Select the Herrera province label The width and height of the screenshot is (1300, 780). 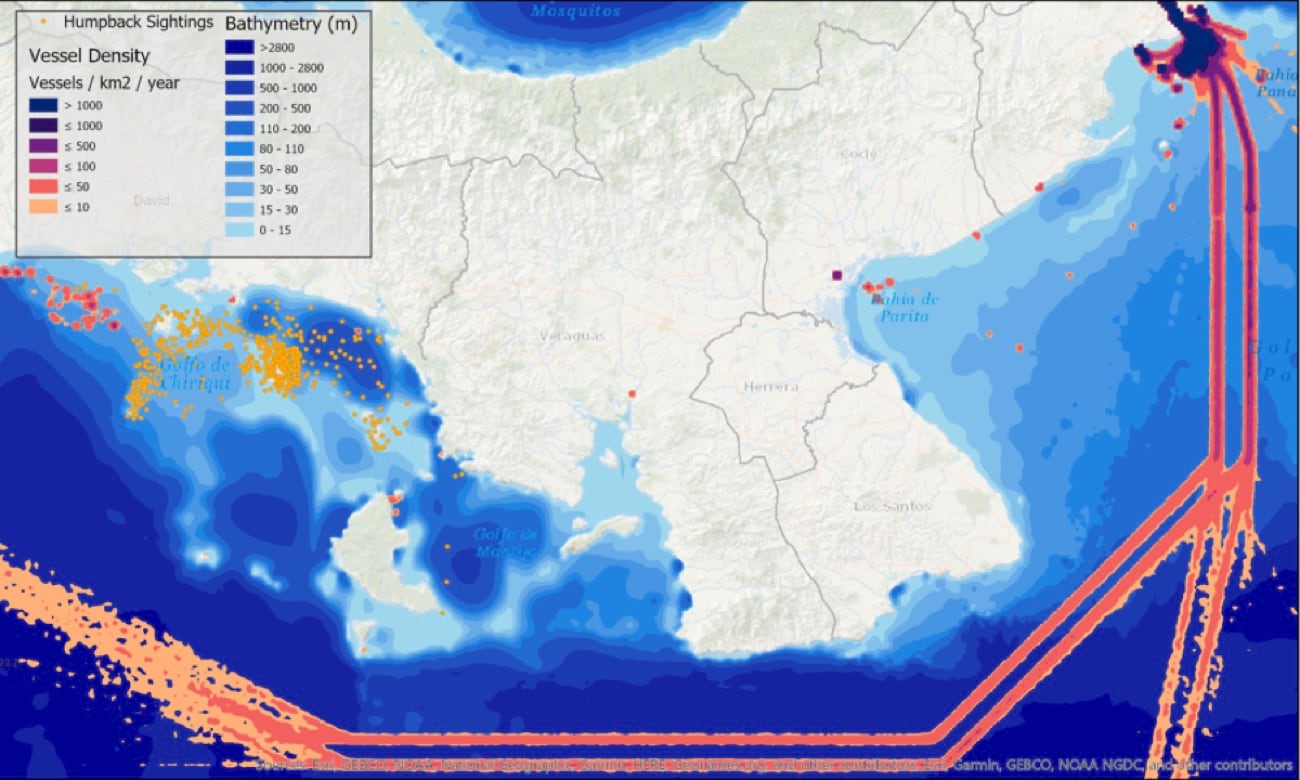tap(770, 386)
